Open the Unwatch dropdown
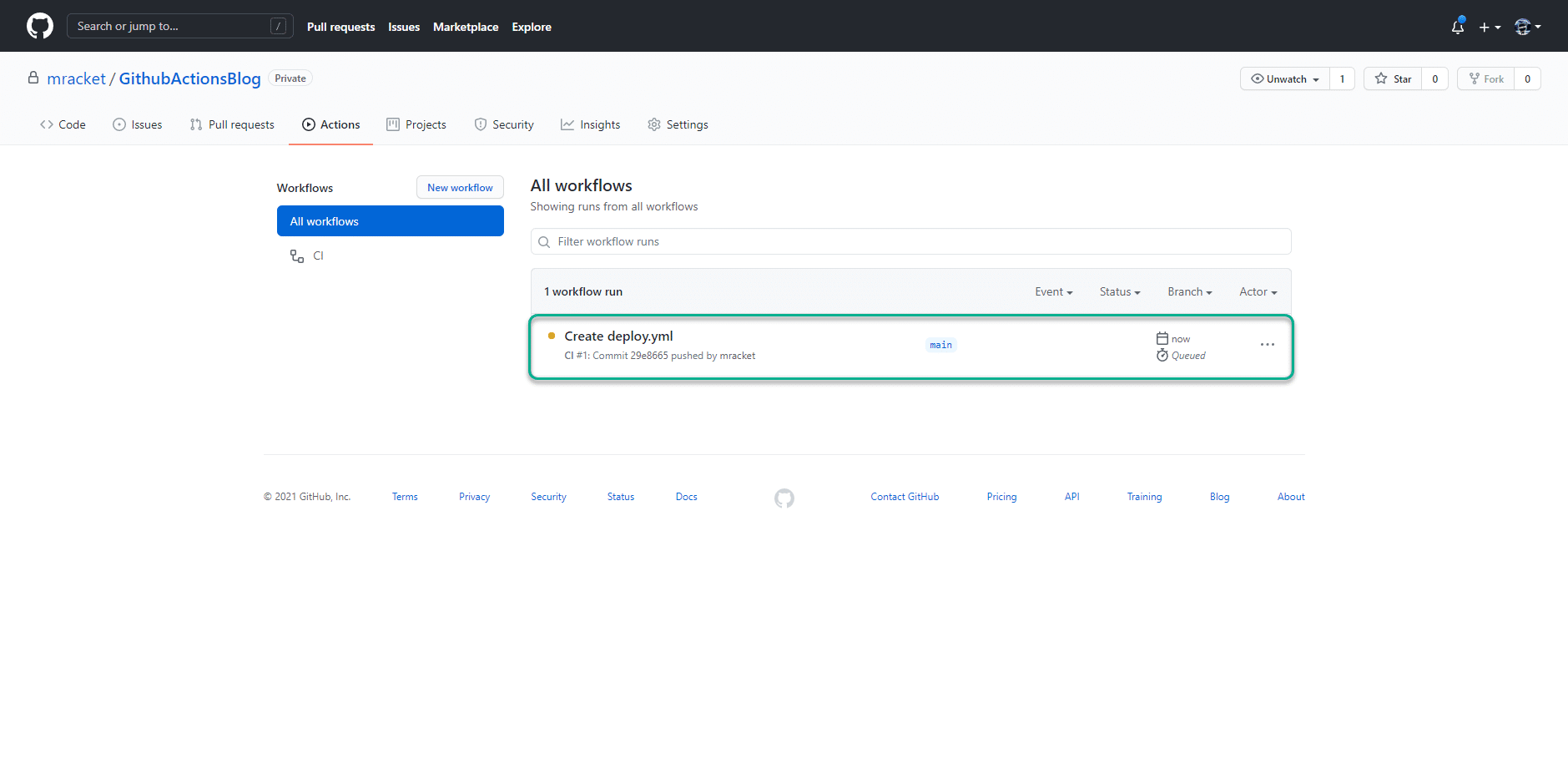The width and height of the screenshot is (1568, 784). tap(1284, 78)
